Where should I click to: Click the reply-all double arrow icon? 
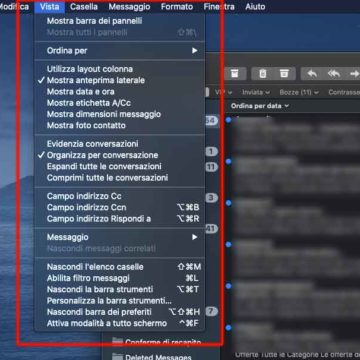click(x=334, y=74)
